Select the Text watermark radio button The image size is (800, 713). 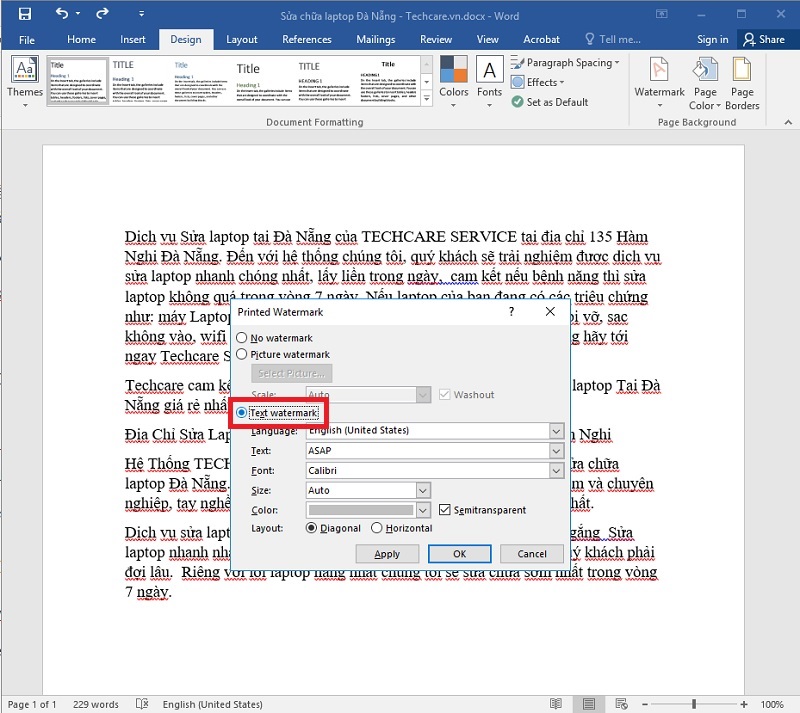tap(240, 412)
